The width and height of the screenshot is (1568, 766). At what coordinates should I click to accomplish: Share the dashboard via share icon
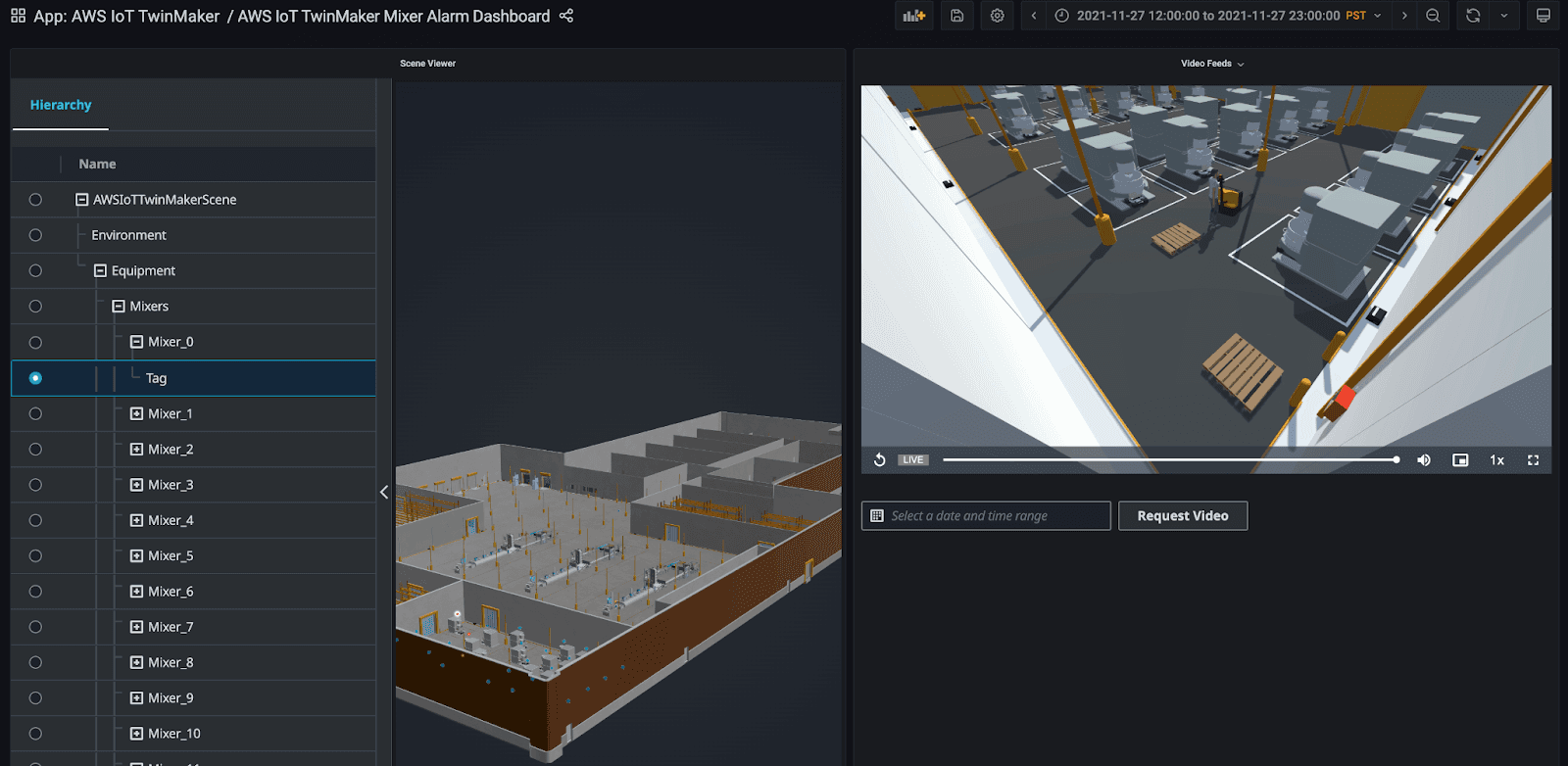566,16
